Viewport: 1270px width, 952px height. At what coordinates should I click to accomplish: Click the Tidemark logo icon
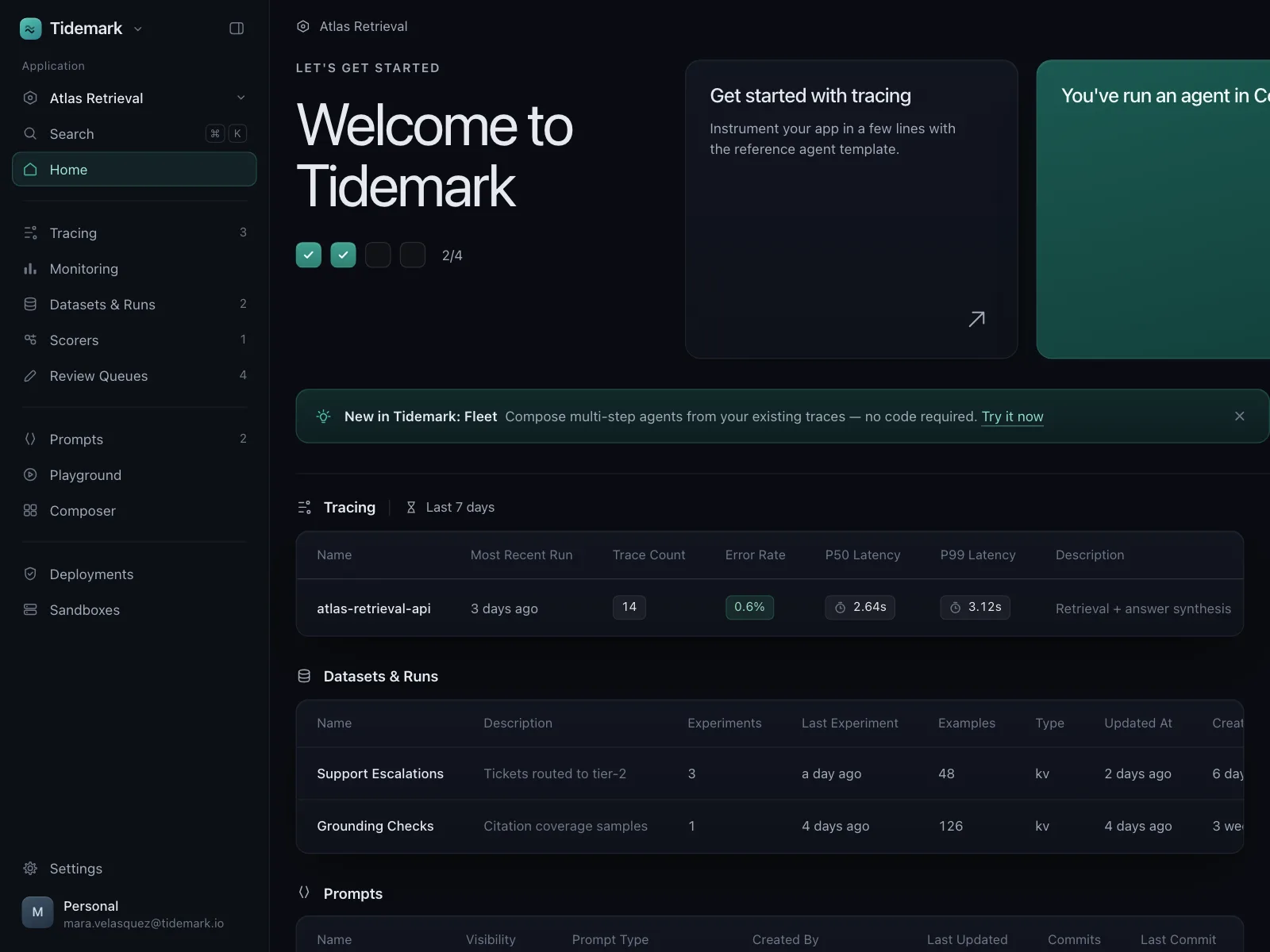tap(30, 29)
